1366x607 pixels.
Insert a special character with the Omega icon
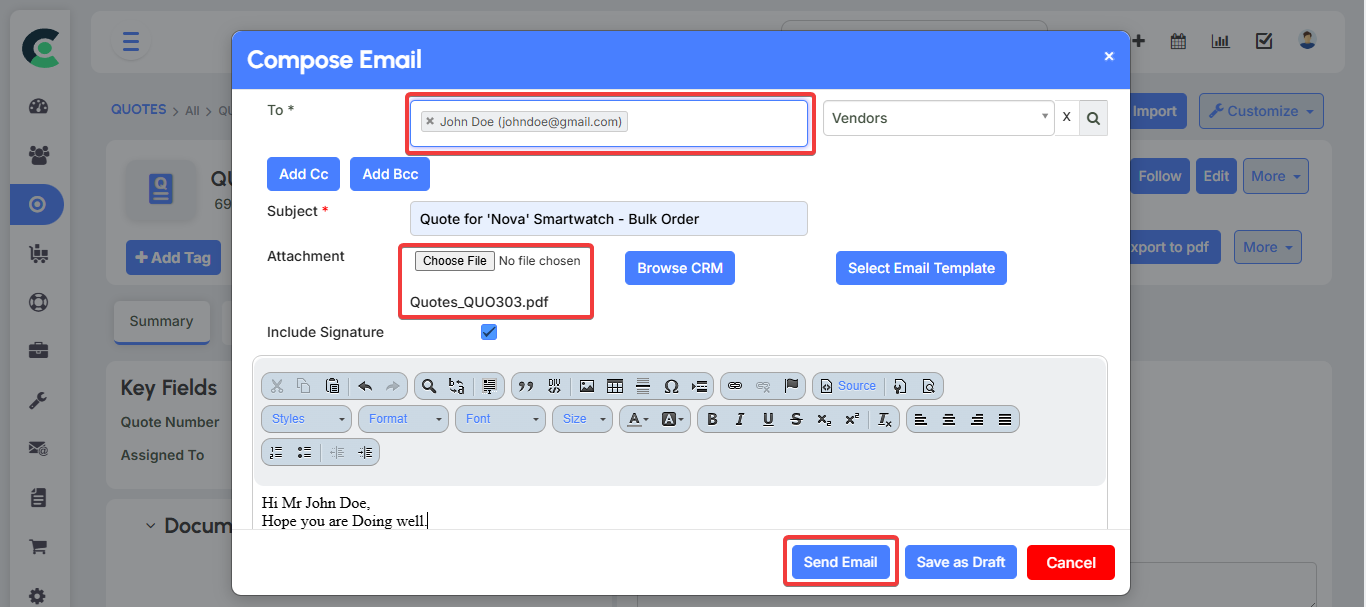pyautogui.click(x=671, y=386)
